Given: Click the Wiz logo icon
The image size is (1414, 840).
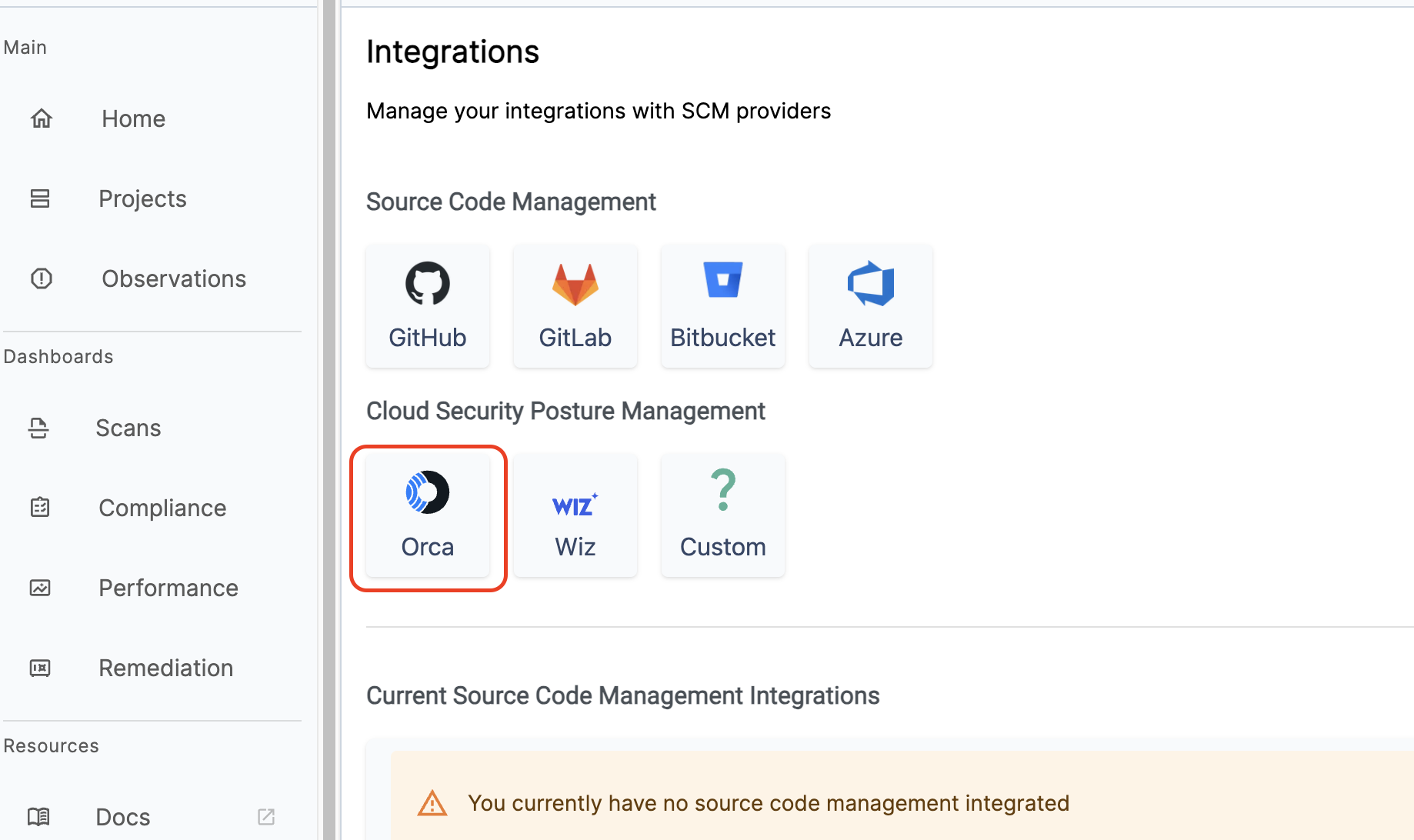Looking at the screenshot, I should (x=575, y=505).
